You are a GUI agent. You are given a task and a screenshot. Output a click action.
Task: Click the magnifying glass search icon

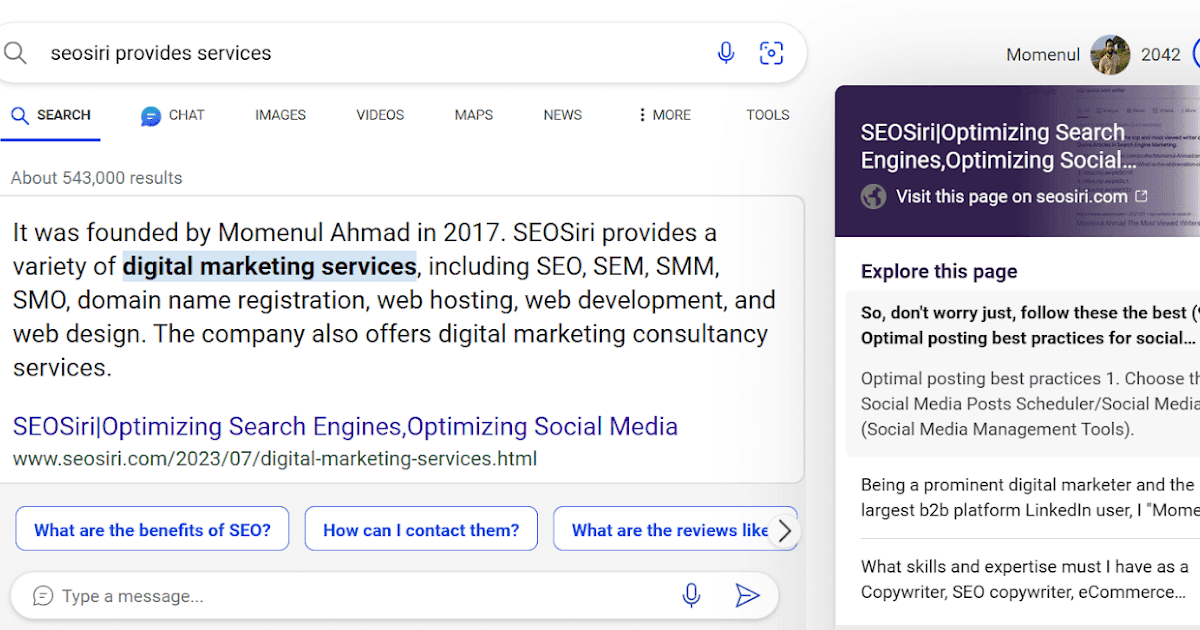click(16, 52)
